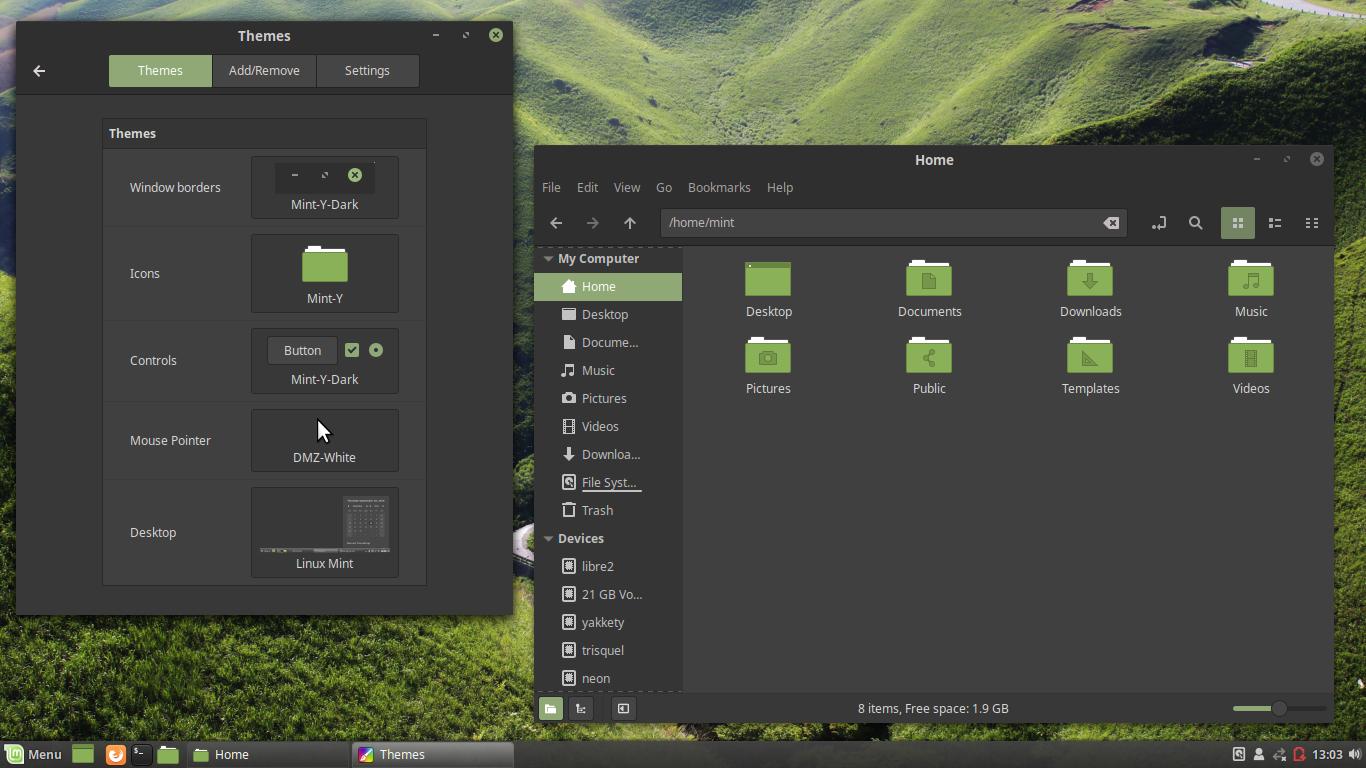
Task: Select Pictures in the sidebar
Action: pos(608,399)
